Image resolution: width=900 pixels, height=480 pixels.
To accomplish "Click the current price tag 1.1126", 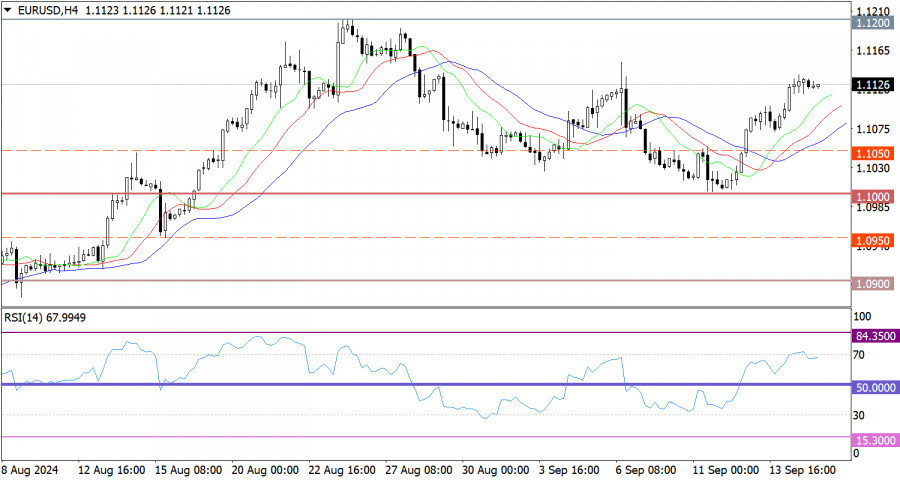I will (874, 85).
